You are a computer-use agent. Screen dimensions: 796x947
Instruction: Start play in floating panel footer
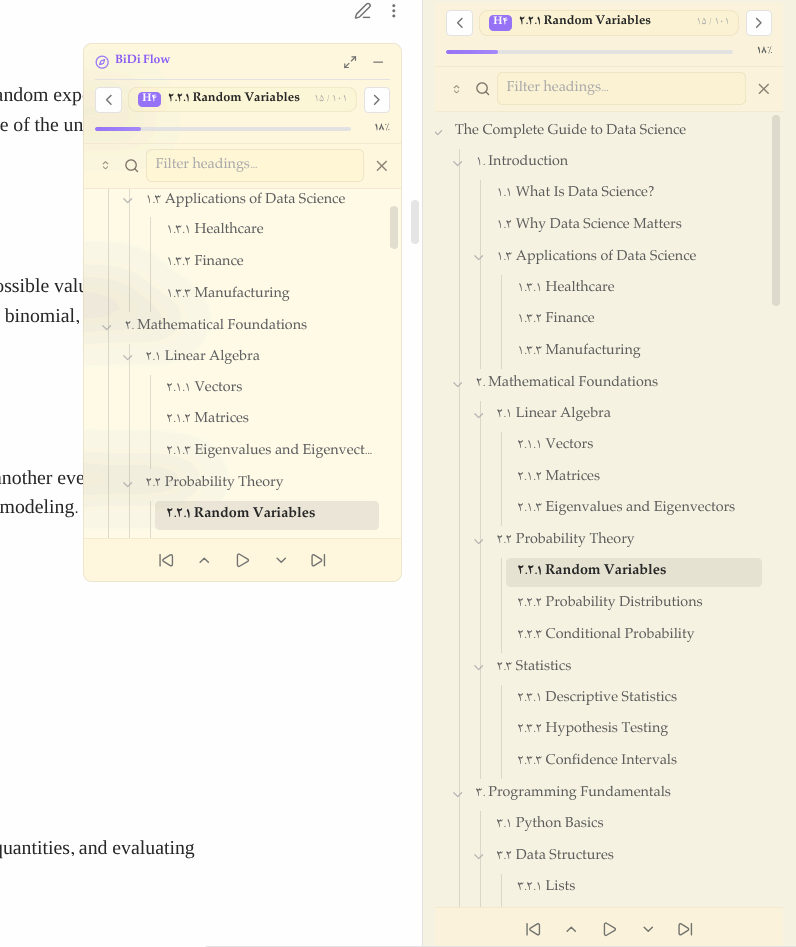pyautogui.click(x=243, y=560)
